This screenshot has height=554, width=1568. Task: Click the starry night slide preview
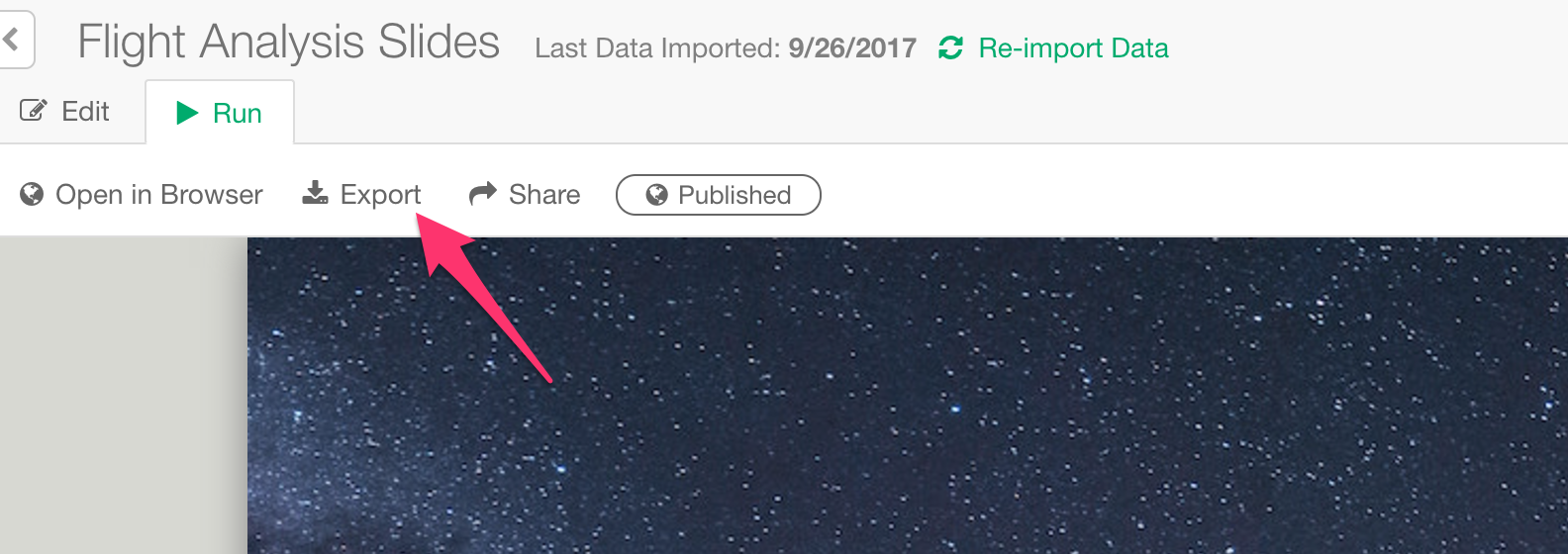click(908, 396)
